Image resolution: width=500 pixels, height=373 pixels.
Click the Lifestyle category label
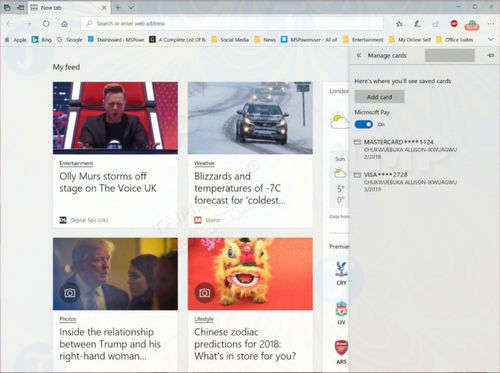point(204,319)
